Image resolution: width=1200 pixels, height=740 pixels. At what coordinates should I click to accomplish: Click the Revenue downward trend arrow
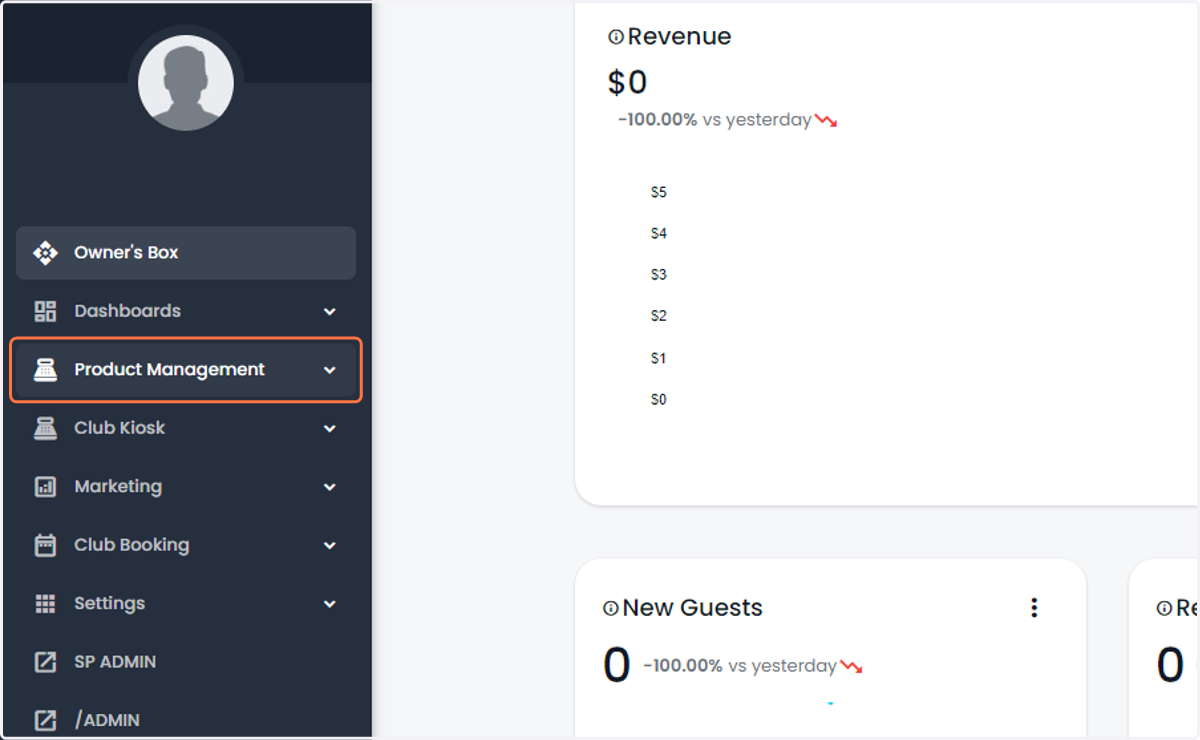click(x=825, y=120)
